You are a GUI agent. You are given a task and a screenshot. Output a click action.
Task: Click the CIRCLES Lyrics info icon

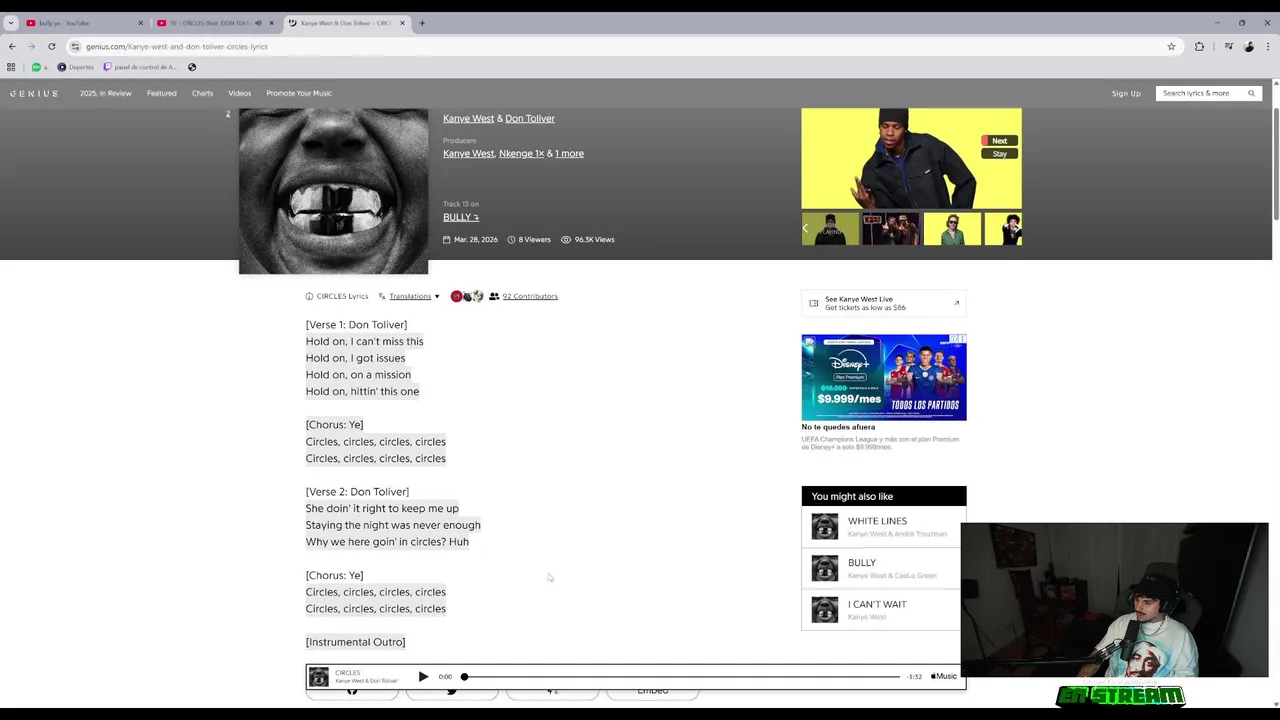(x=309, y=296)
